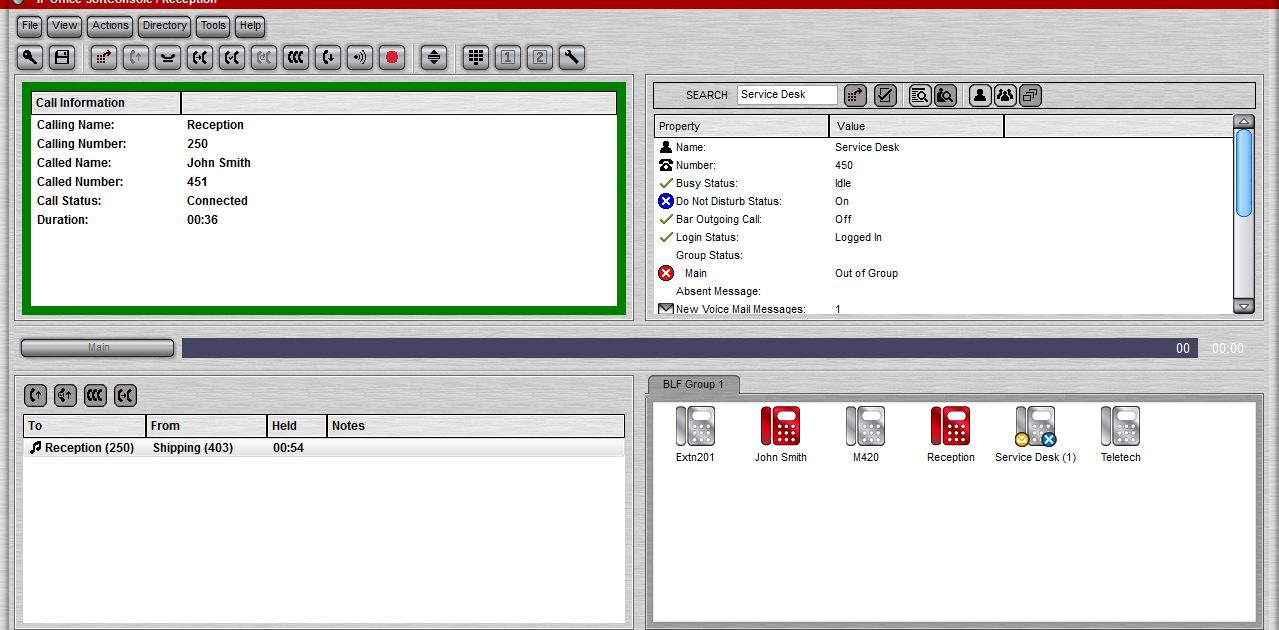Open the Actions menu

click(110, 26)
